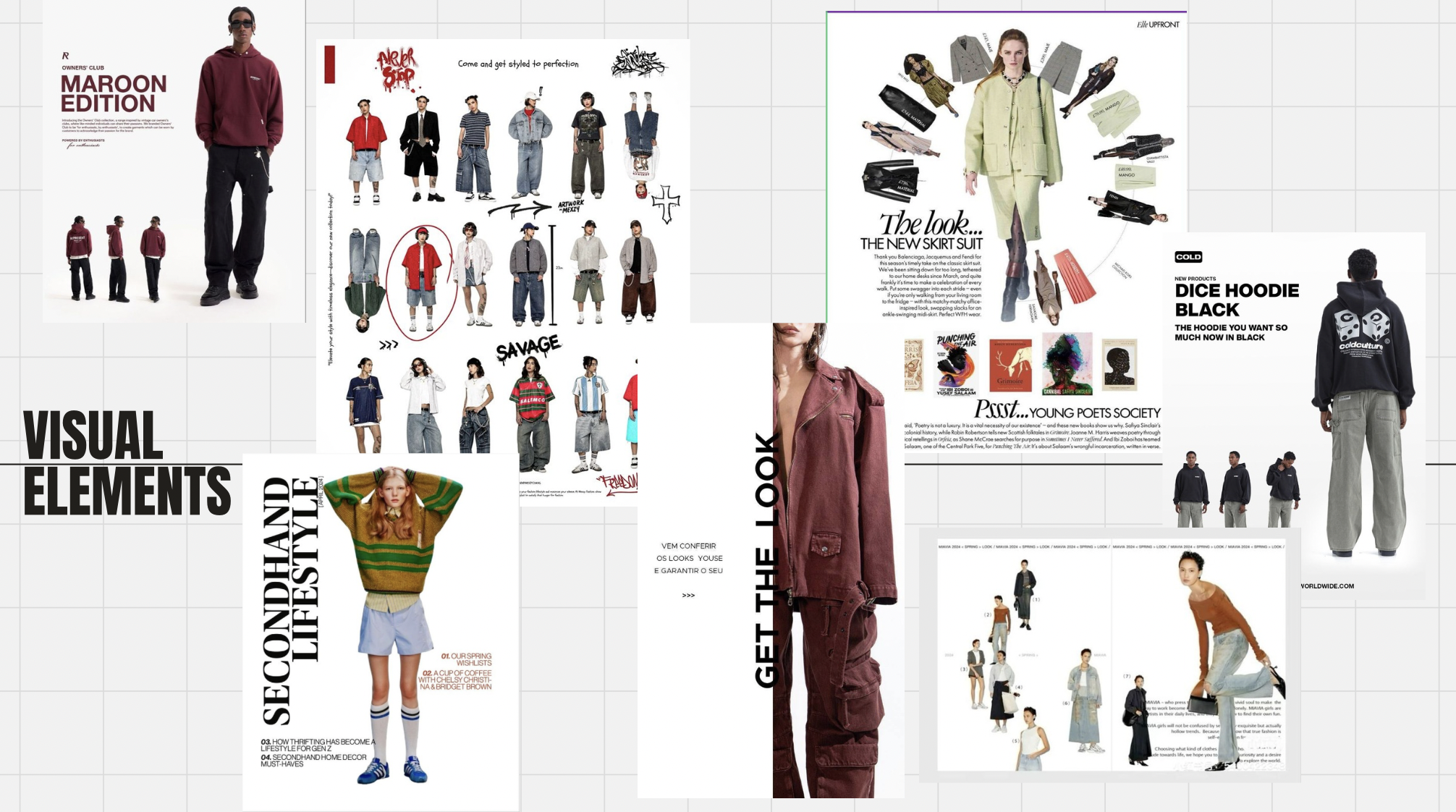Click the >>> arrows under VEM CONFERIR text
The width and height of the screenshot is (1456, 812).
pyautogui.click(x=689, y=595)
